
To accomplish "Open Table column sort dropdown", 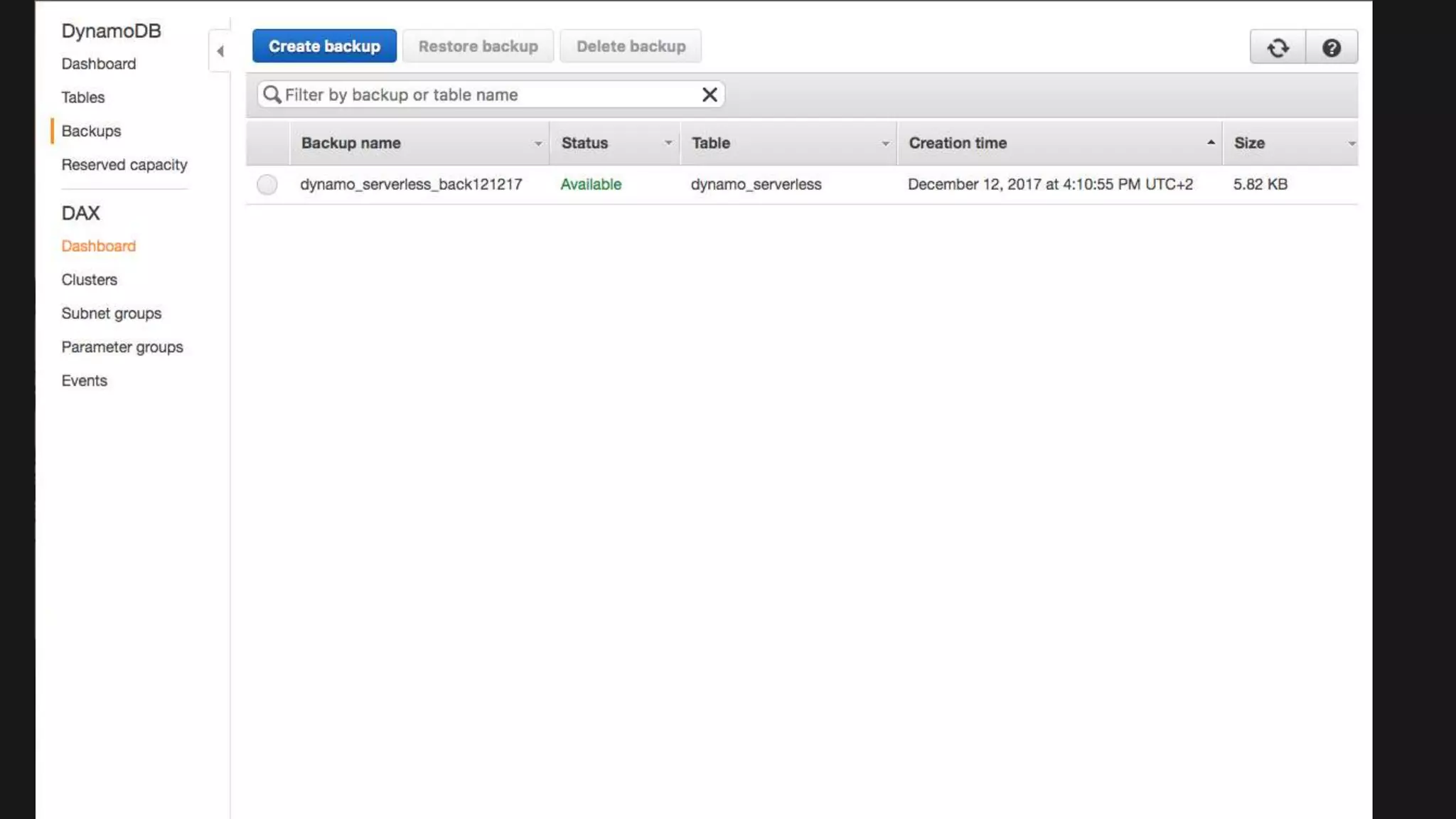I will click(x=885, y=144).
